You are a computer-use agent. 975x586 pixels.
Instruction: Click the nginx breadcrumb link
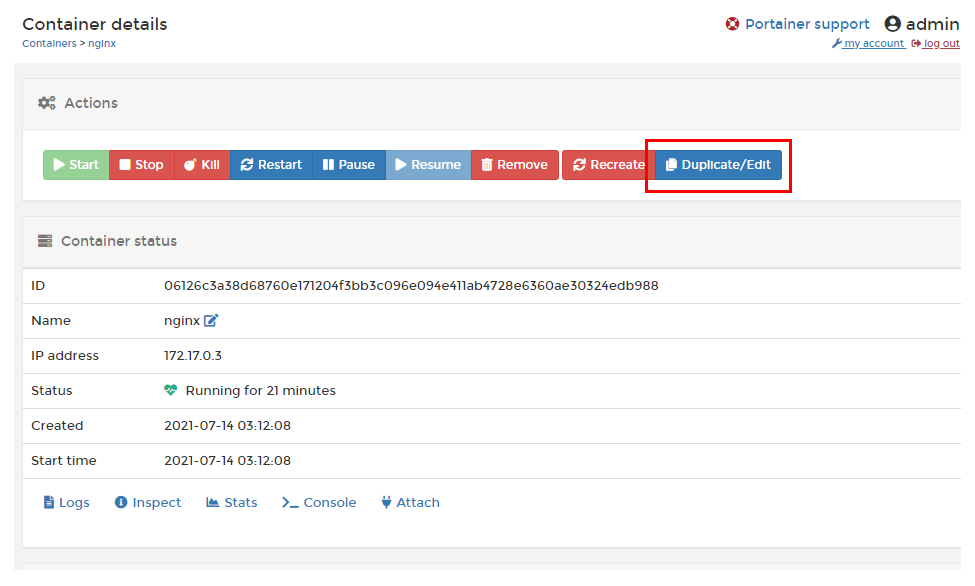click(x=102, y=44)
